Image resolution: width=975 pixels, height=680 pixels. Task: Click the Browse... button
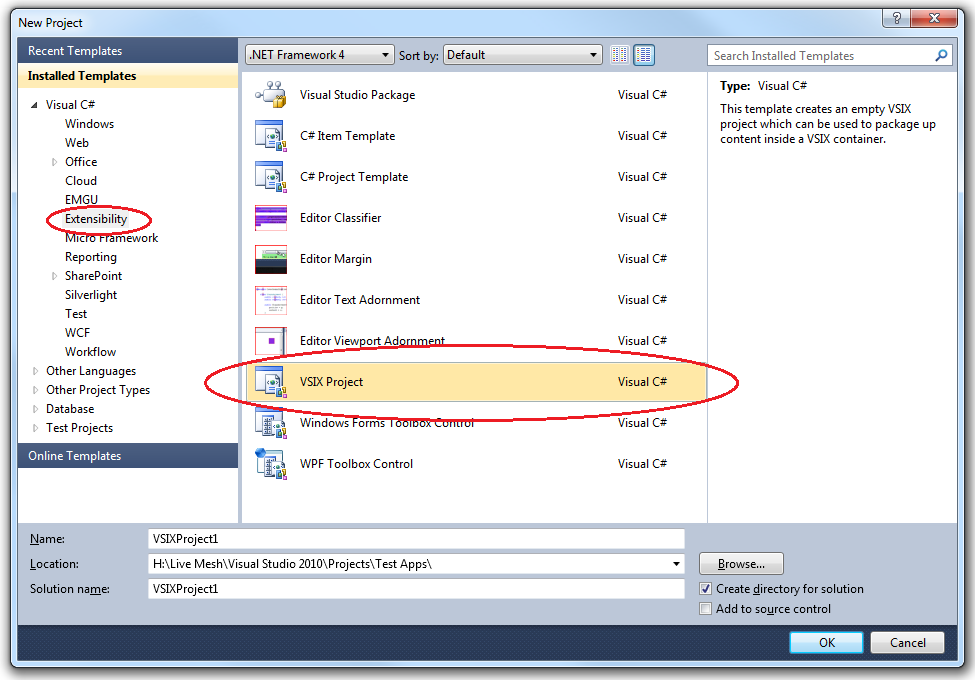[x=741, y=564]
